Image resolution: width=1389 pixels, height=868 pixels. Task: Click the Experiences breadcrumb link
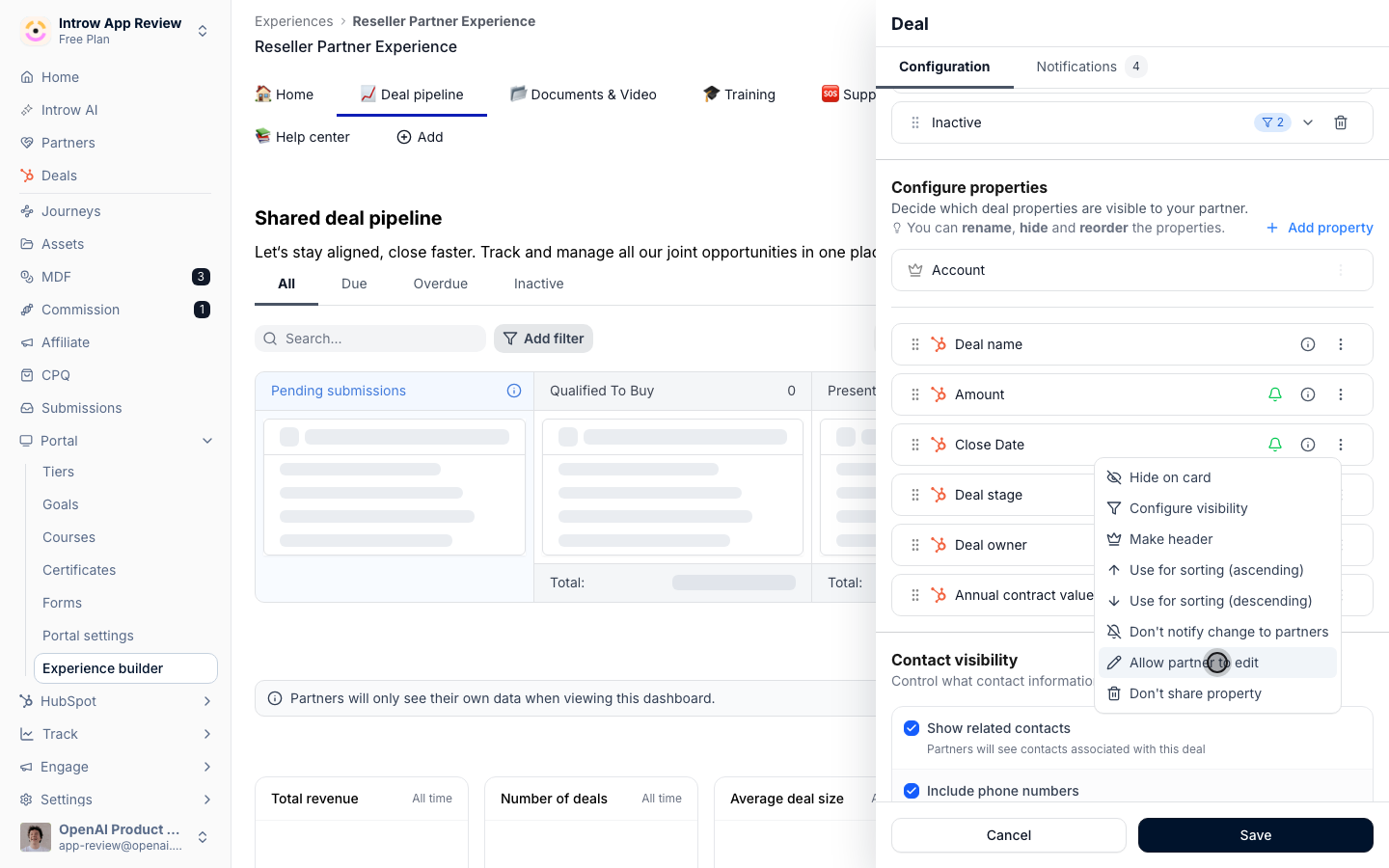click(293, 21)
